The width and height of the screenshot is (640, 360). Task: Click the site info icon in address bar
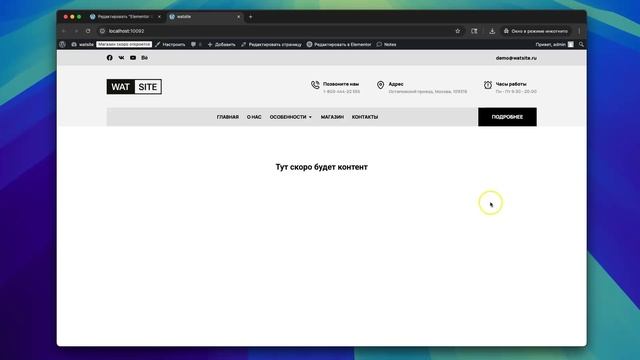pos(102,31)
